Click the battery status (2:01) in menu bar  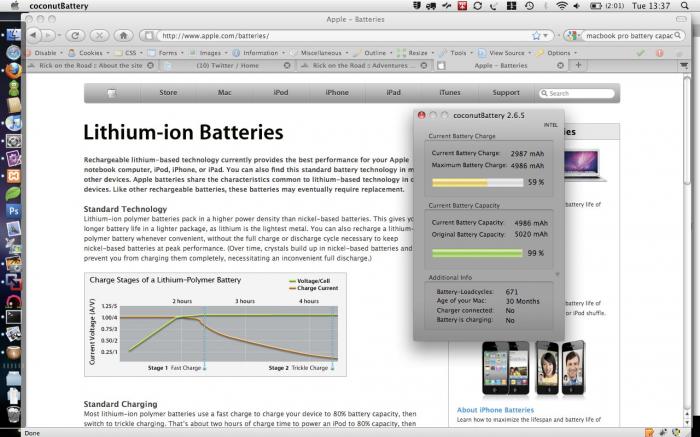point(606,6)
